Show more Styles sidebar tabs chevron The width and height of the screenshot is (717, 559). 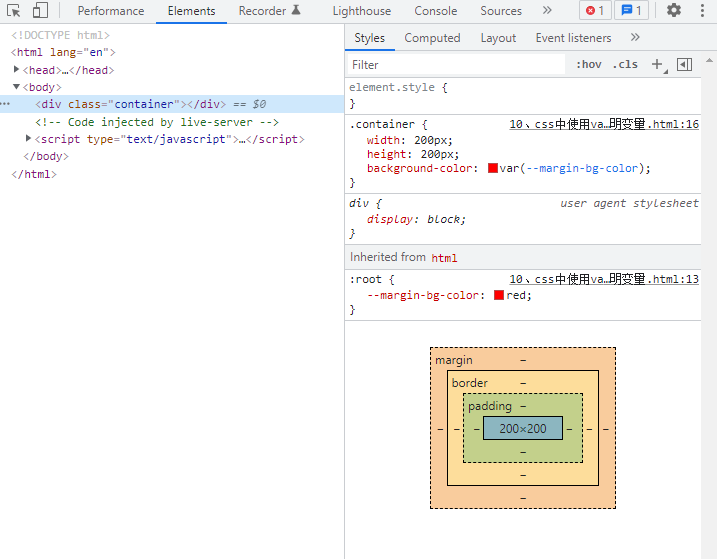[x=635, y=37]
